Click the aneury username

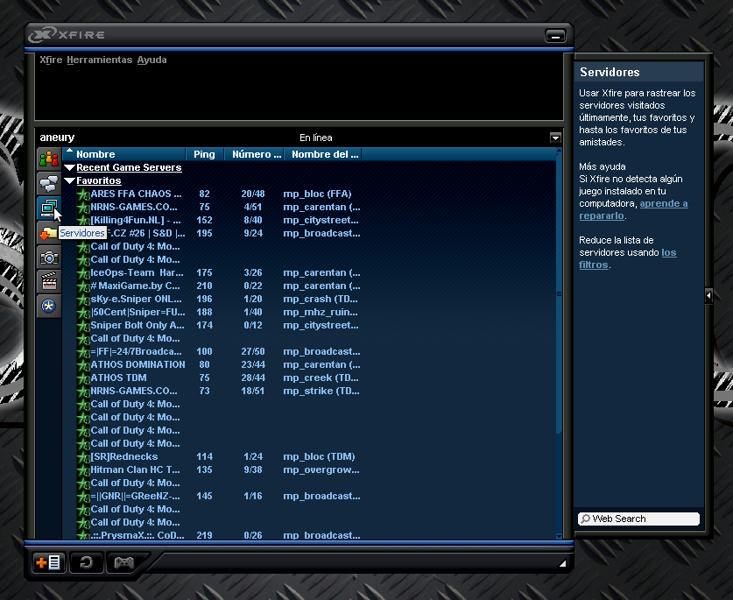click(57, 137)
